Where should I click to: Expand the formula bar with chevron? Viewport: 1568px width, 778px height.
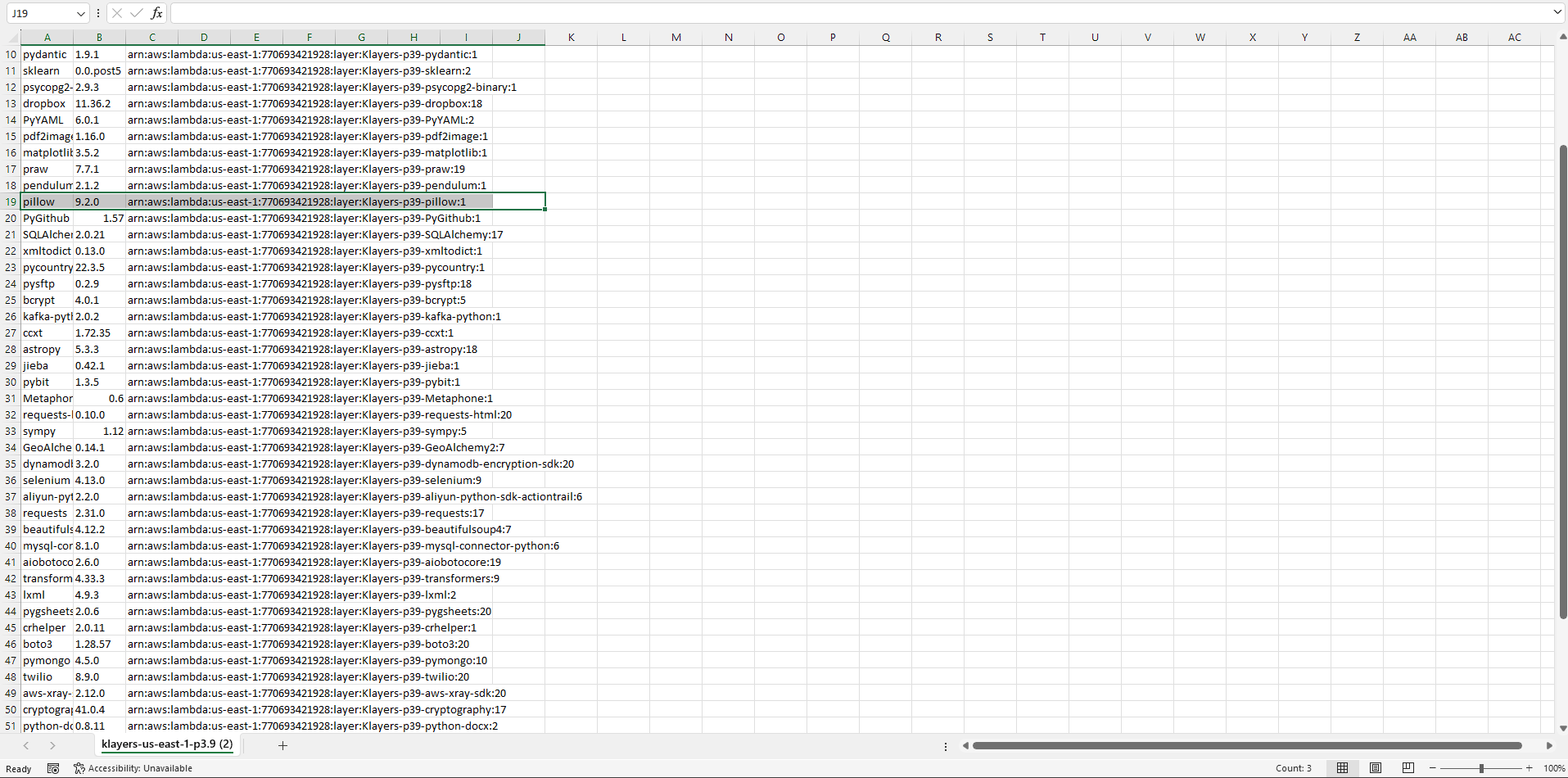coord(1557,12)
